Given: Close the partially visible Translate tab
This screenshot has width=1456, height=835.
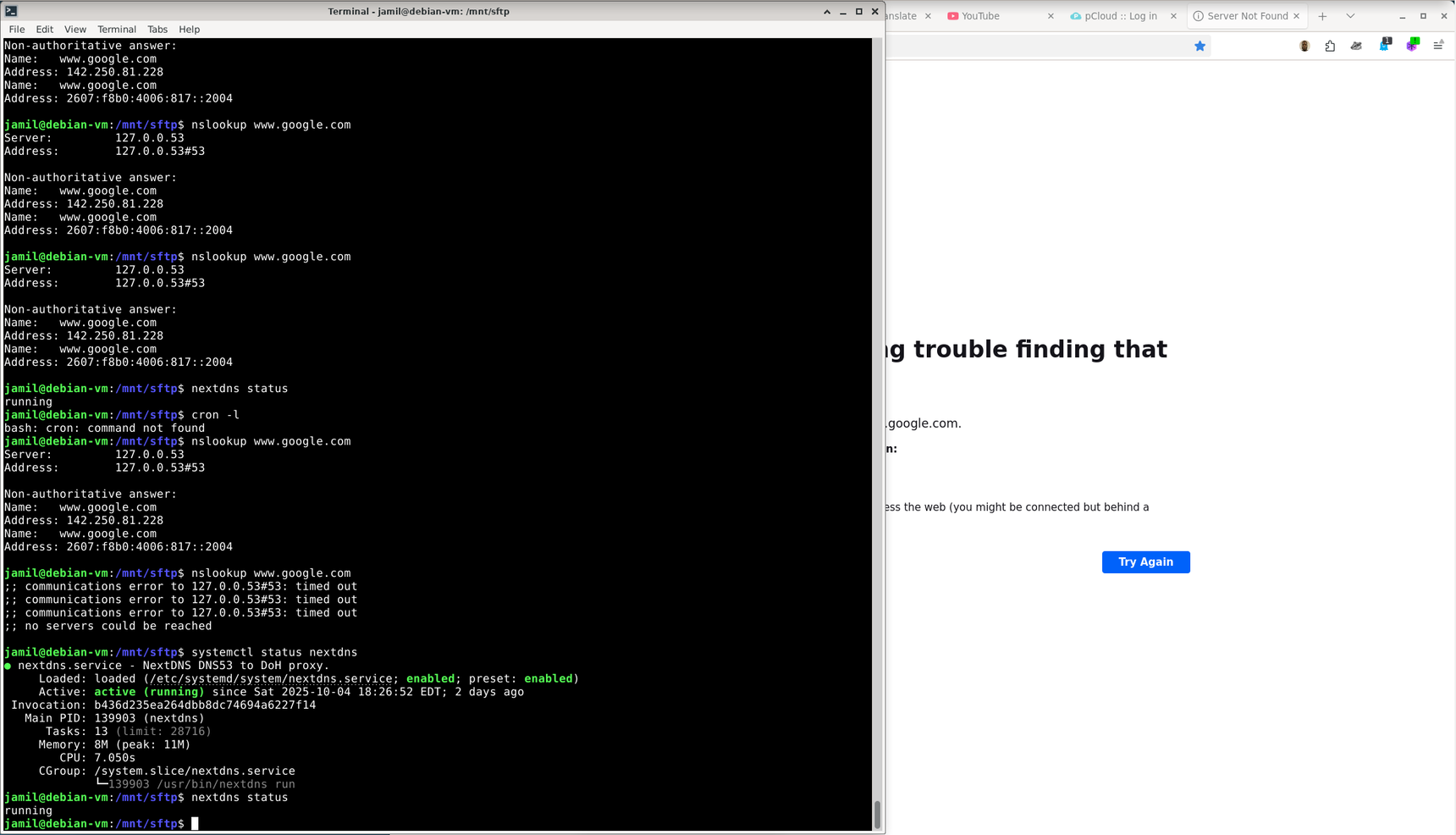Looking at the screenshot, I should (x=928, y=16).
